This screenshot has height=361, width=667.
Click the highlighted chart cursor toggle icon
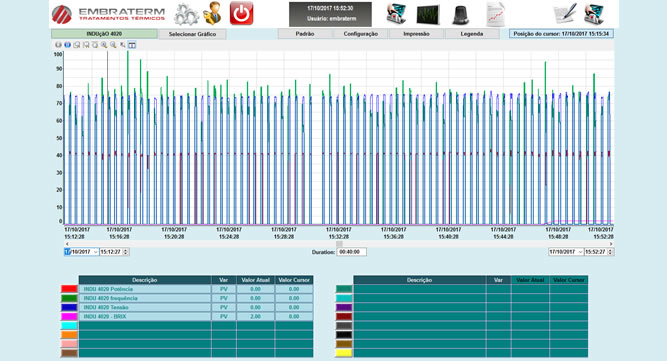click(132, 45)
